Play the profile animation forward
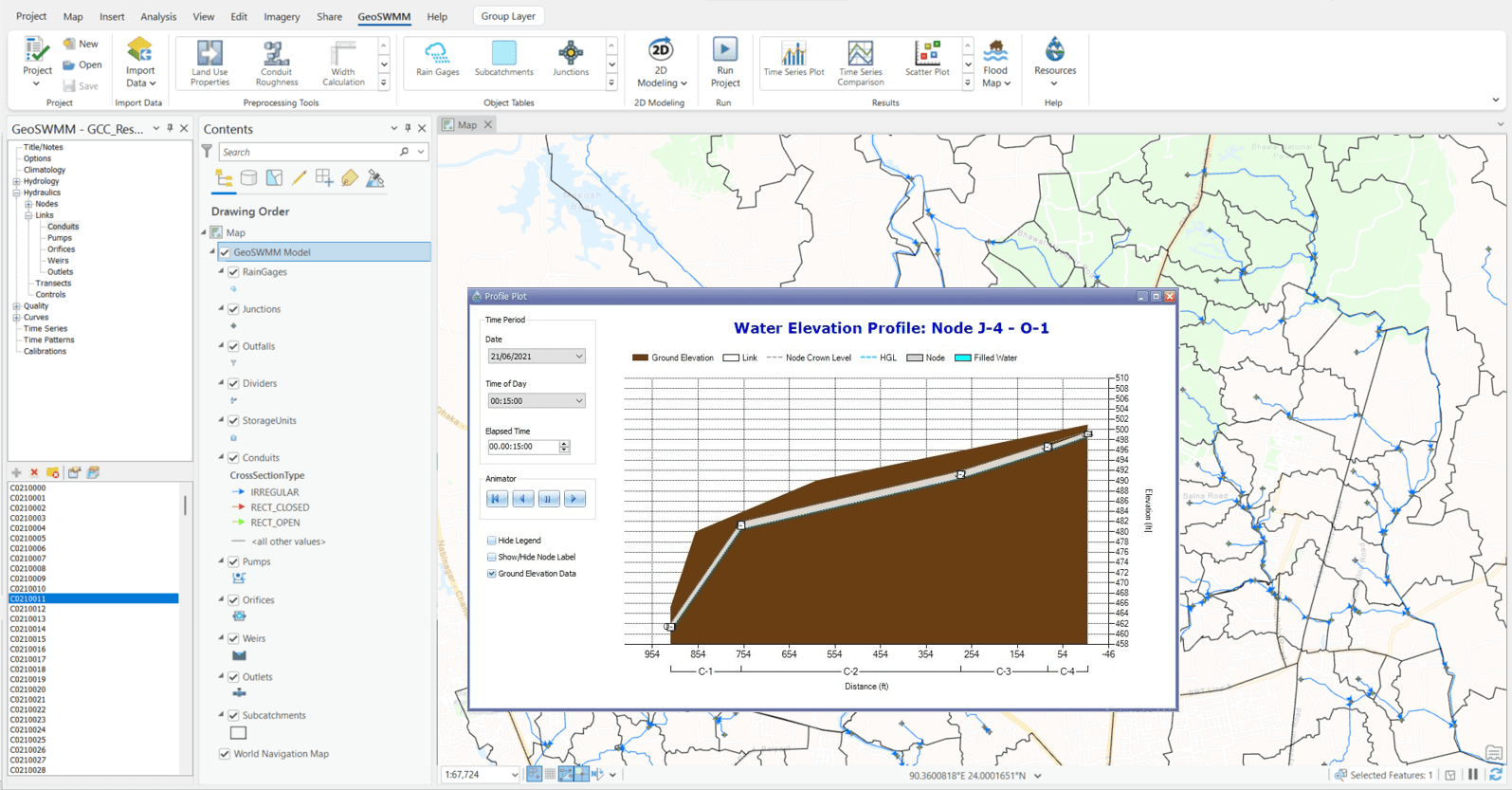Image resolution: width=1512 pixels, height=790 pixels. coord(574,499)
